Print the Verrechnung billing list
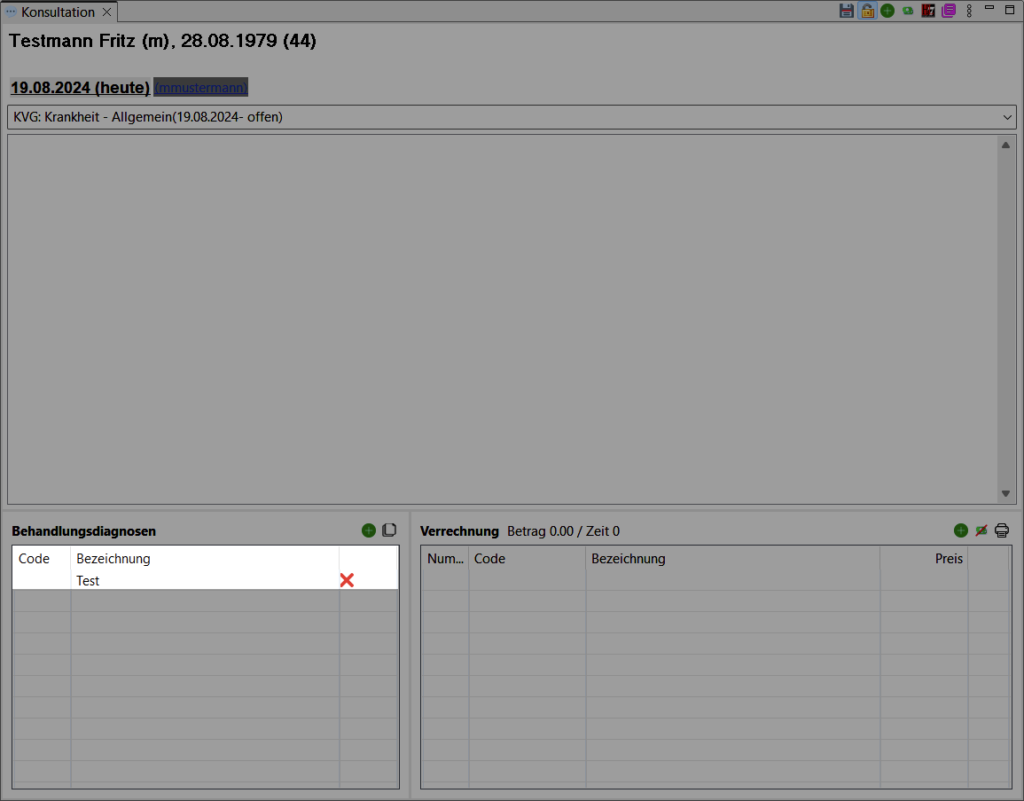This screenshot has height=801, width=1024. click(1002, 530)
